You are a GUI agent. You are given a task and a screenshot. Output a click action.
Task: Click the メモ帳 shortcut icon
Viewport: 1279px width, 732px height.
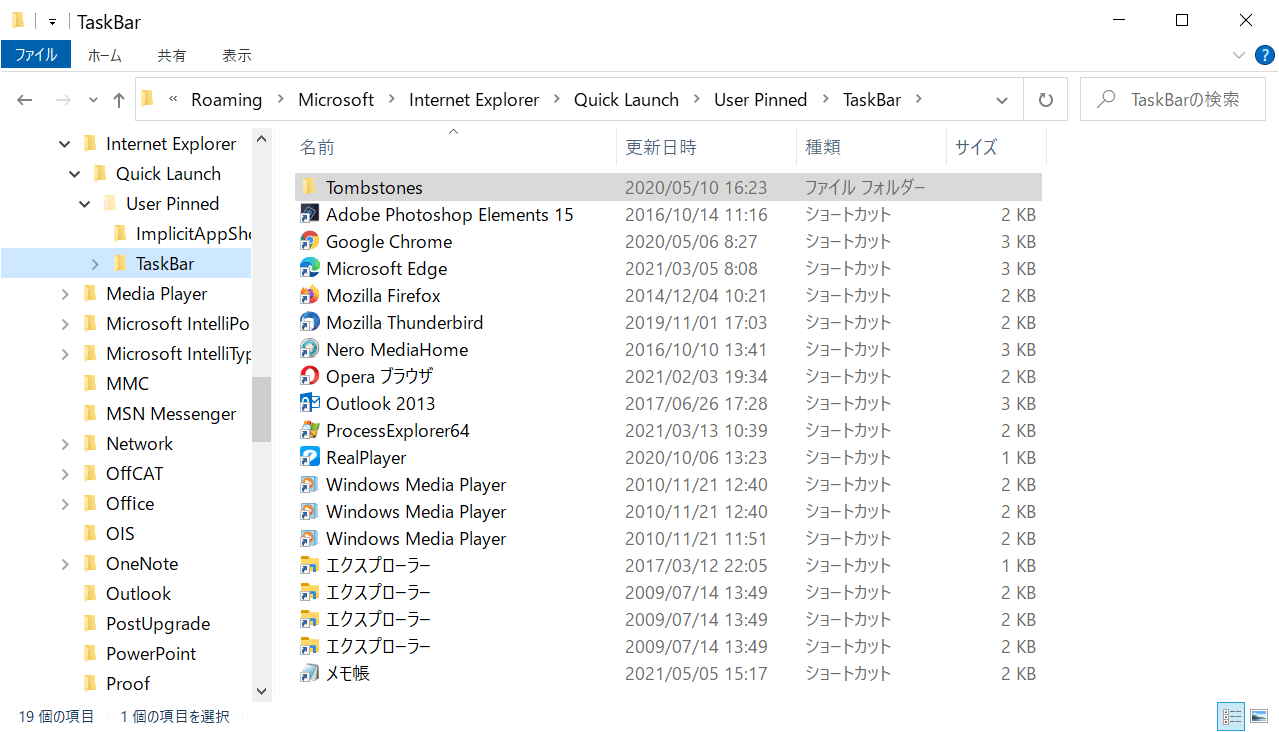point(310,673)
